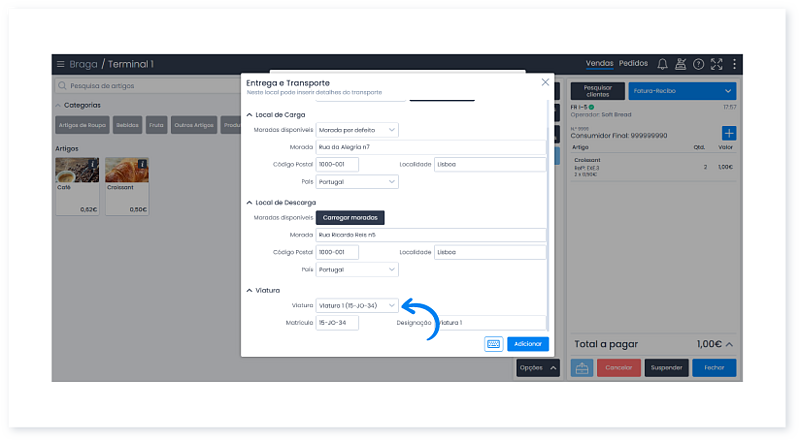Click the on-screen keyboard icon button
Image resolution: width=800 pixels, height=442 pixels.
point(493,344)
